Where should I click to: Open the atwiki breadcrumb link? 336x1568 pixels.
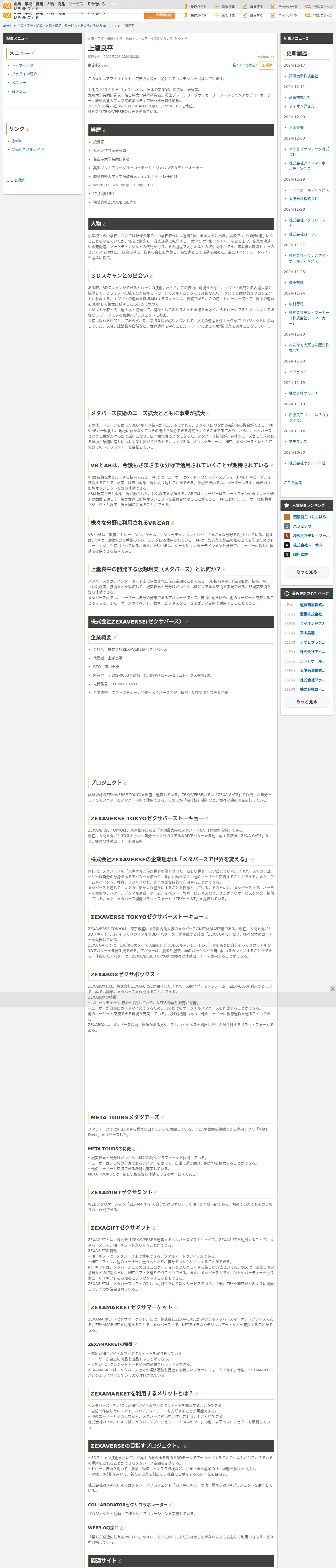point(8,26)
